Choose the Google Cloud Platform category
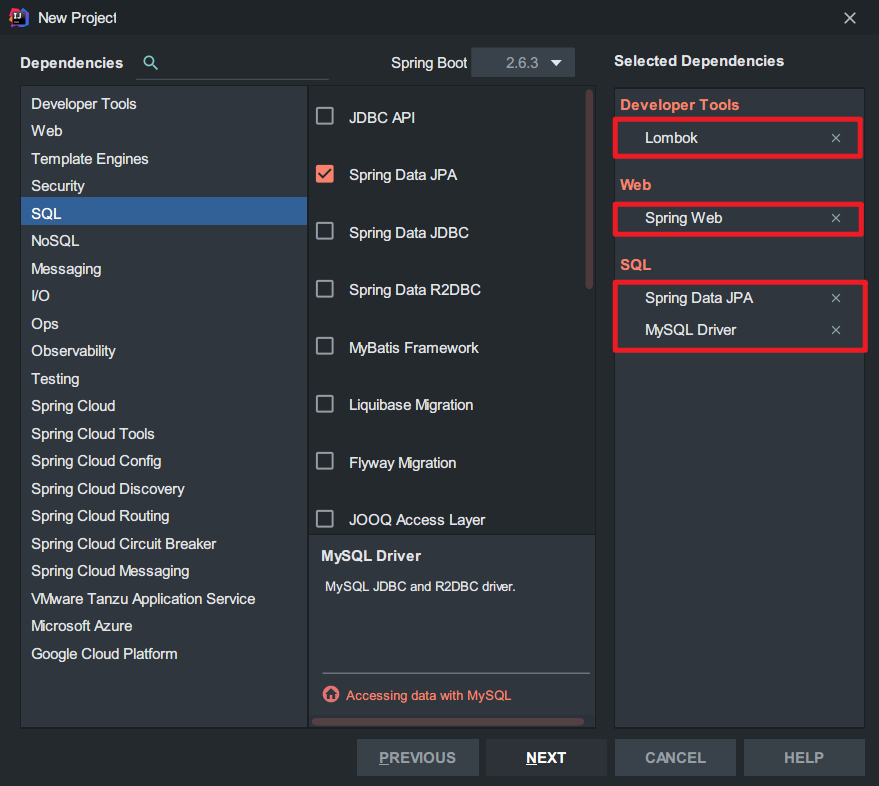Image resolution: width=879 pixels, height=786 pixels. click(164, 653)
